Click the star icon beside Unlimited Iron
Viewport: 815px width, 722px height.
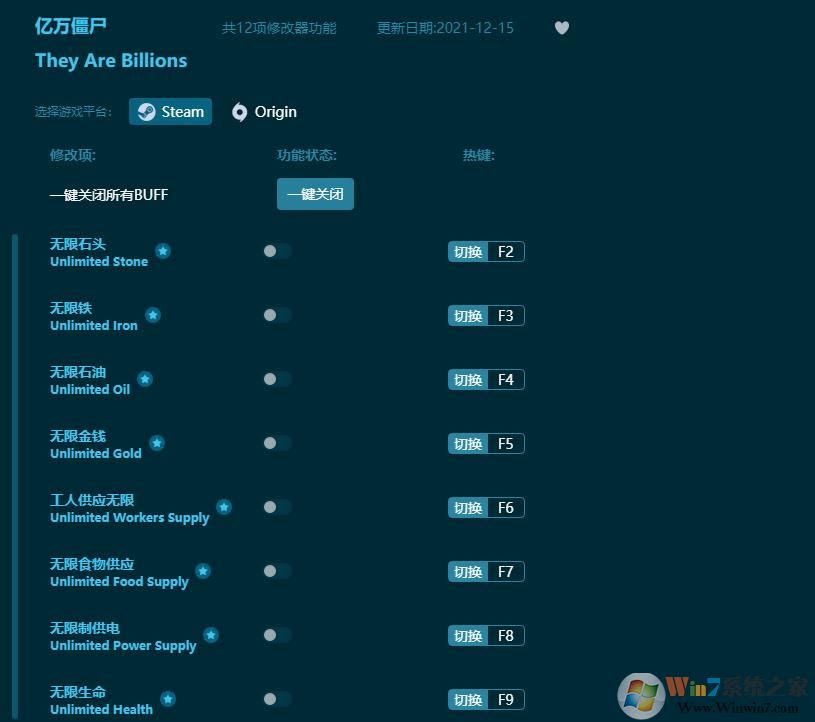point(153,315)
